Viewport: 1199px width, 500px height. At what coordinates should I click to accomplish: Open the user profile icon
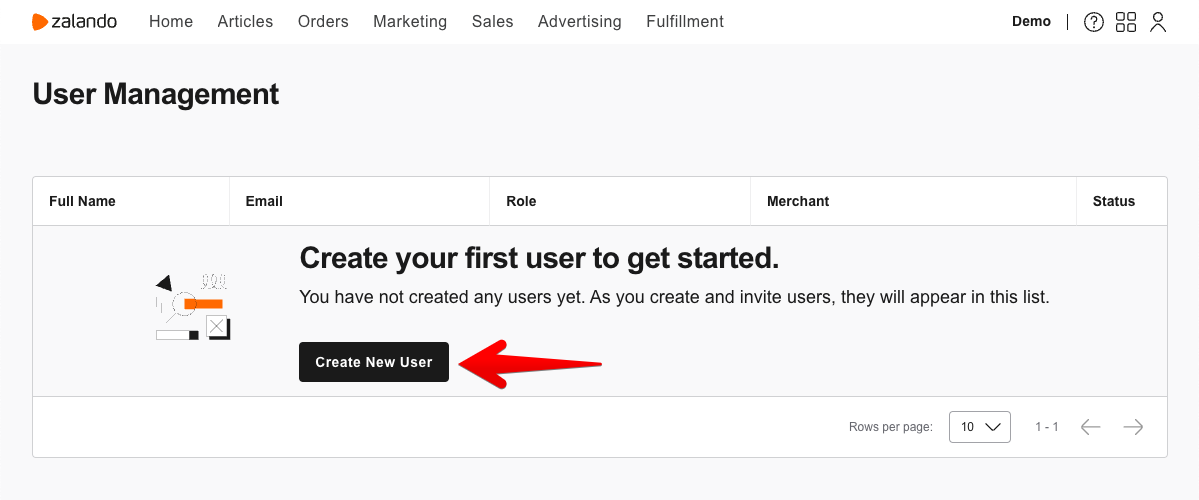(1158, 22)
